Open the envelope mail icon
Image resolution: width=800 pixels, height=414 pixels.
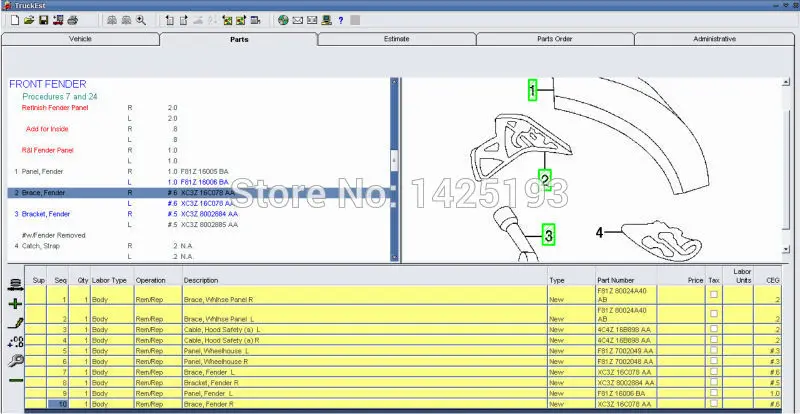pyautogui.click(x=297, y=20)
